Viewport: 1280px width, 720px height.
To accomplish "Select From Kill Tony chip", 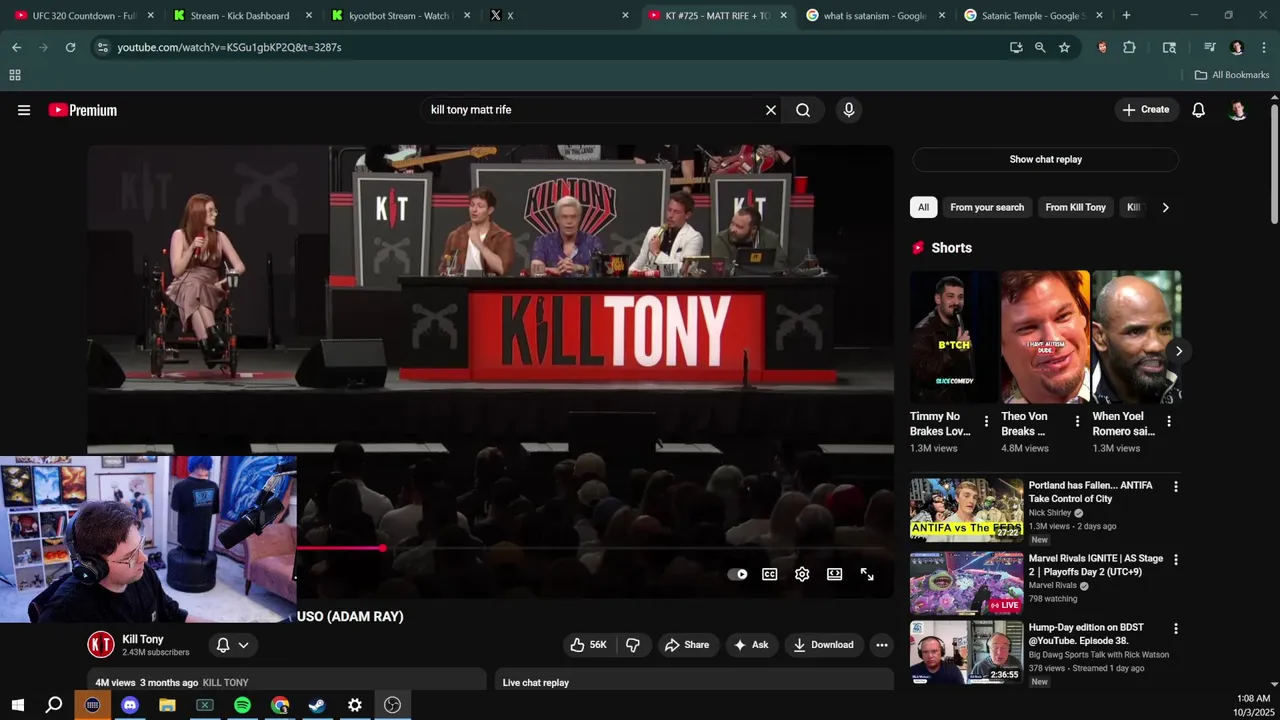I will point(1076,207).
